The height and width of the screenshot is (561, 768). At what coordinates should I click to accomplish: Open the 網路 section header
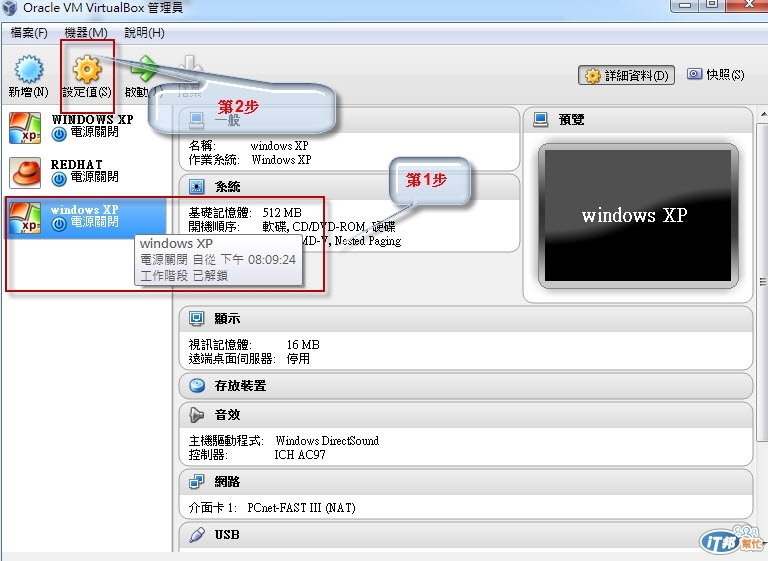point(465,482)
